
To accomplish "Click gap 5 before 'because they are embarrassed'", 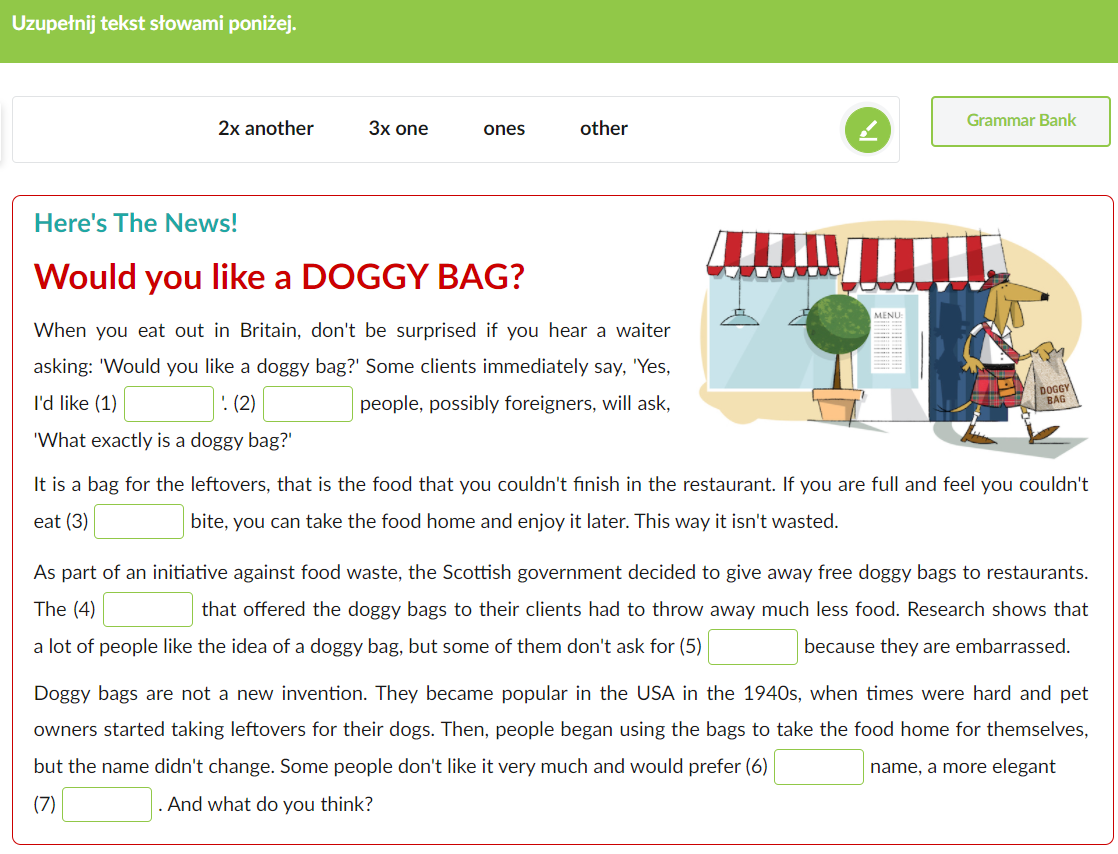I will 753,647.
